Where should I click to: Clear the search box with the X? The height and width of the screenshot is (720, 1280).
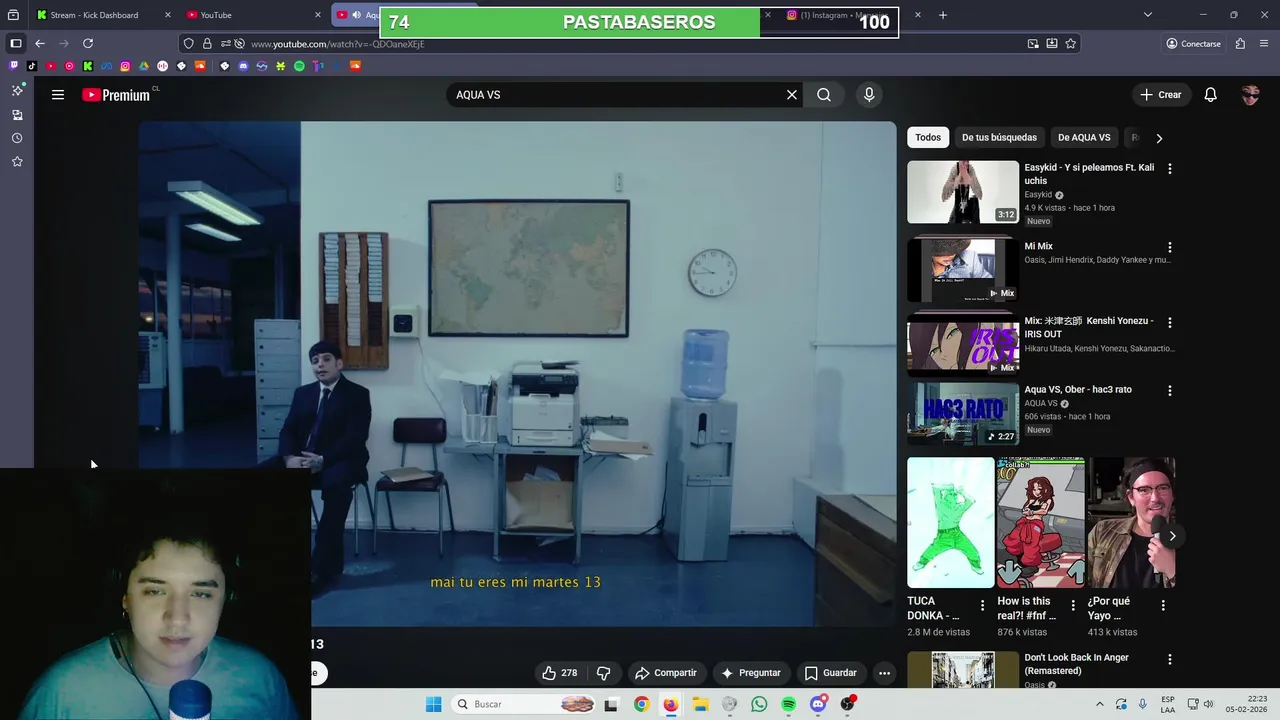[x=792, y=95]
